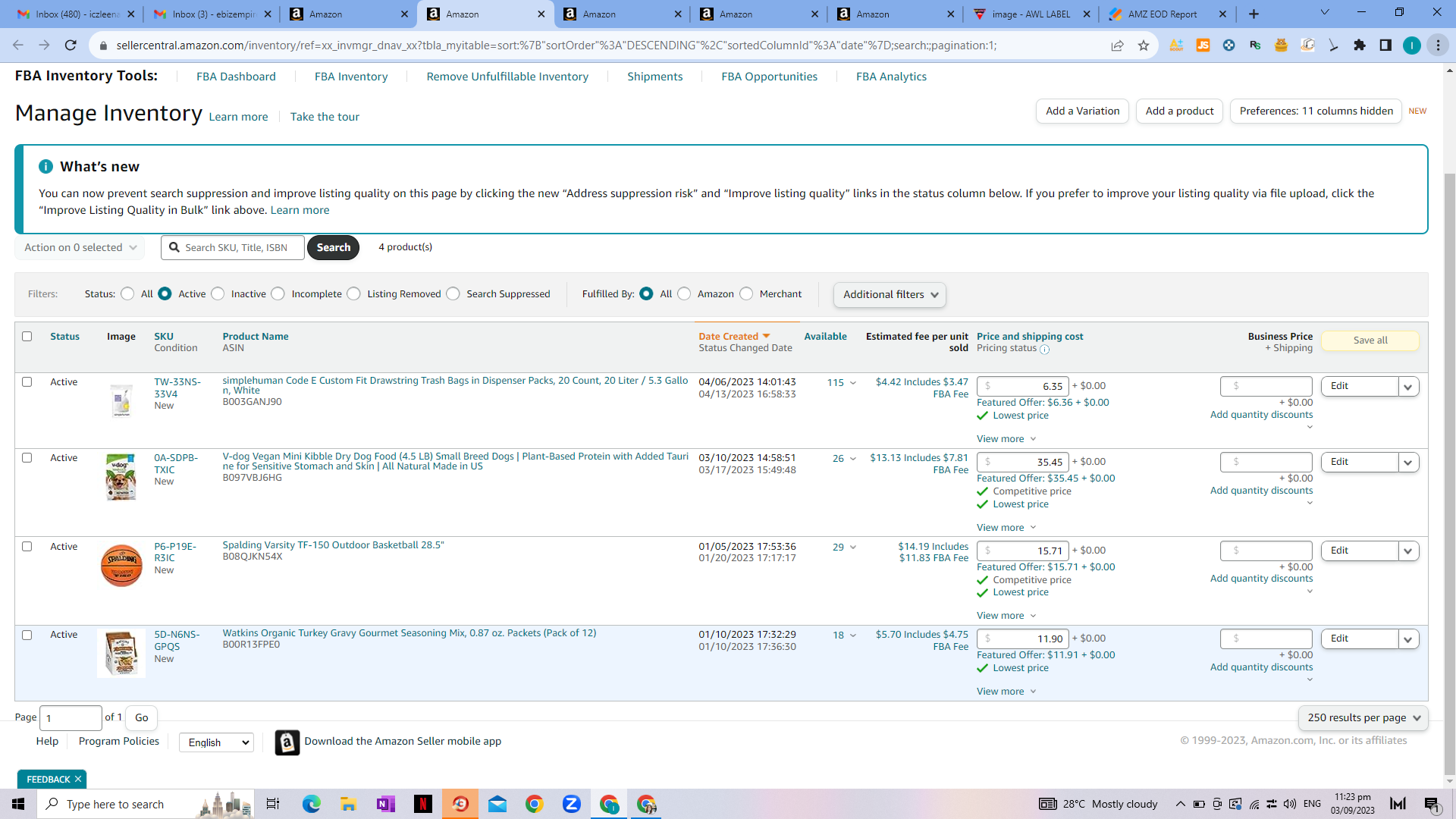1456x819 pixels.
Task: Open the Chrome profile avatar
Action: (x=1411, y=45)
